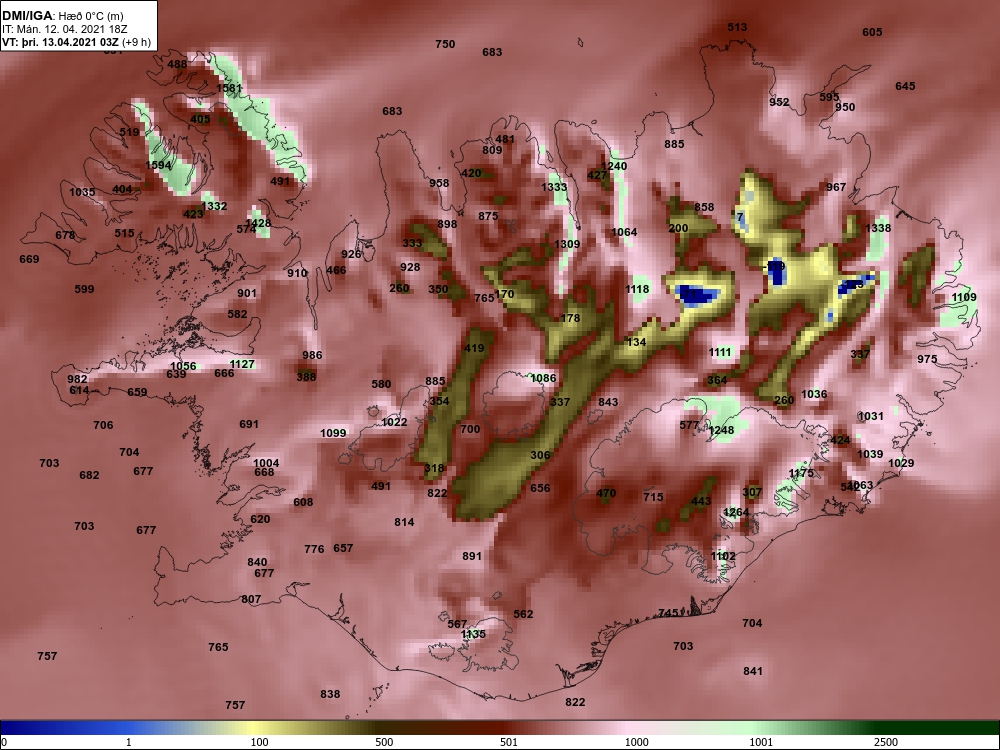The image size is (1000, 750).
Task: Click the value "975"
Action: click(x=927, y=359)
